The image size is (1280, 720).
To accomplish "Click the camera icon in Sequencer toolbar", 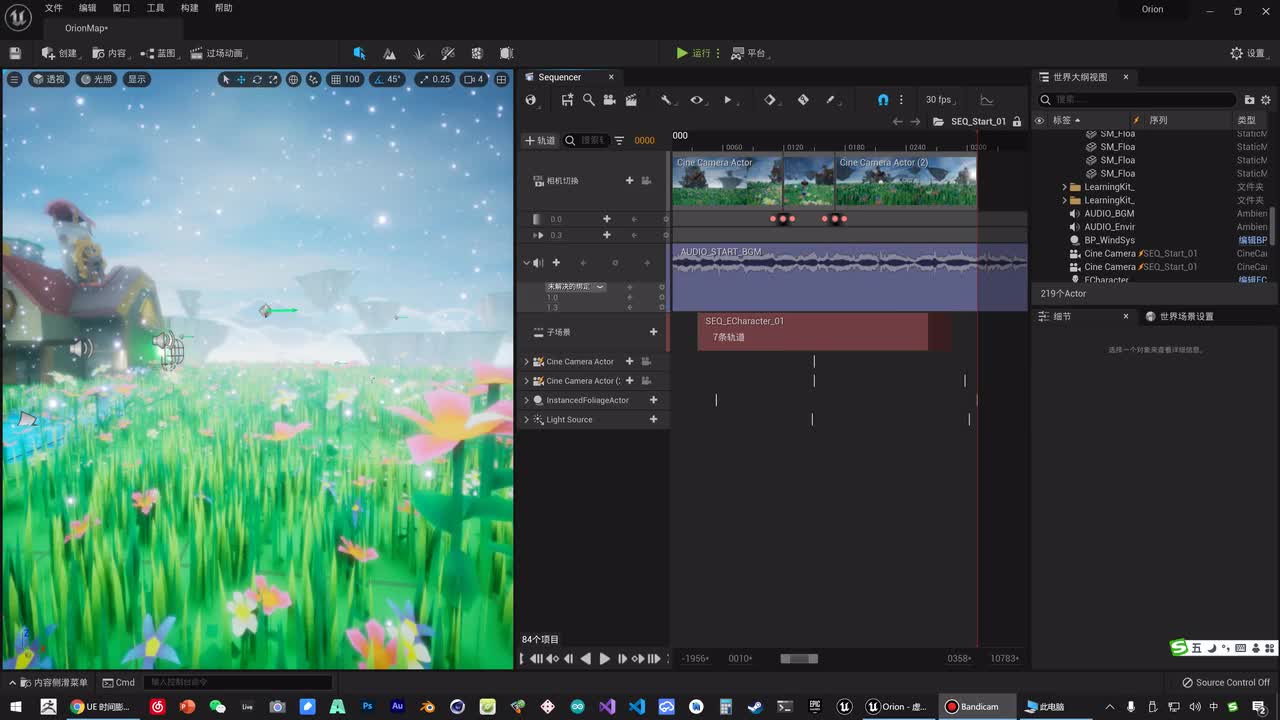I will point(610,100).
